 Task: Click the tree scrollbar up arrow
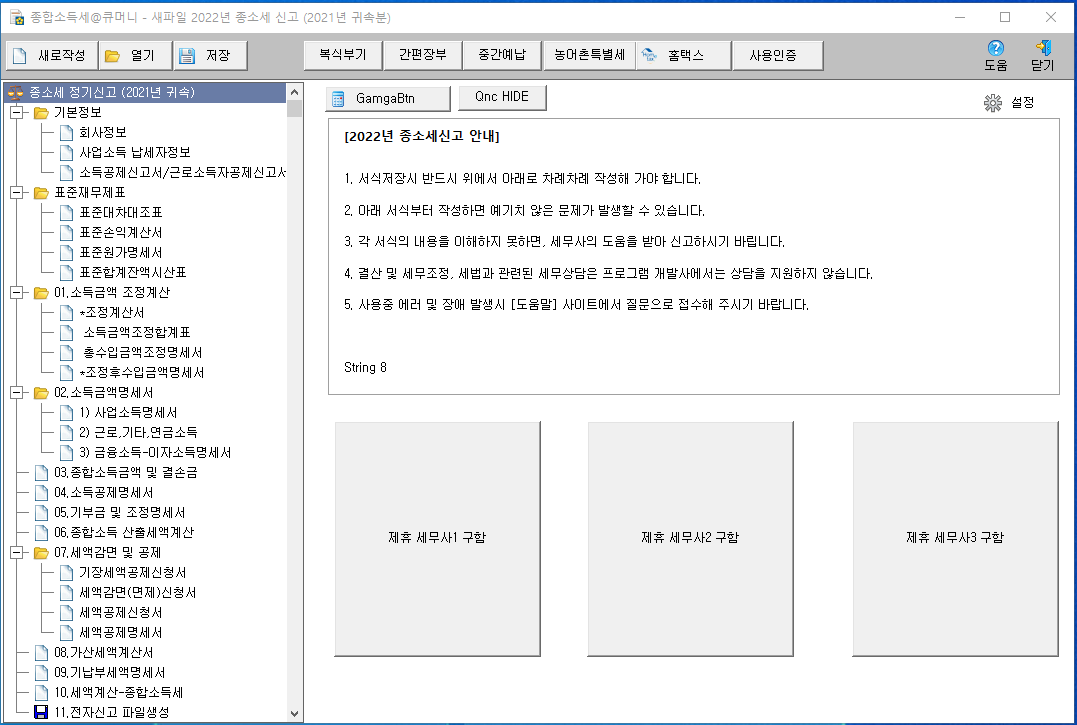[x=295, y=91]
